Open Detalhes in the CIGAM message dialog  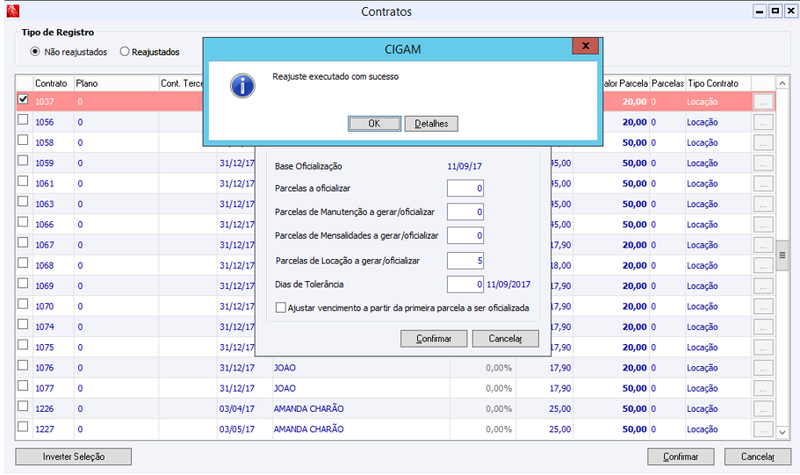pyautogui.click(x=431, y=123)
